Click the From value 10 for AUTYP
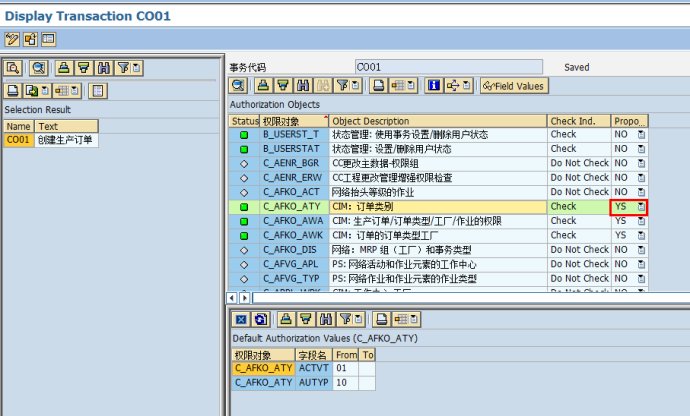690x416 pixels. [x=345, y=383]
